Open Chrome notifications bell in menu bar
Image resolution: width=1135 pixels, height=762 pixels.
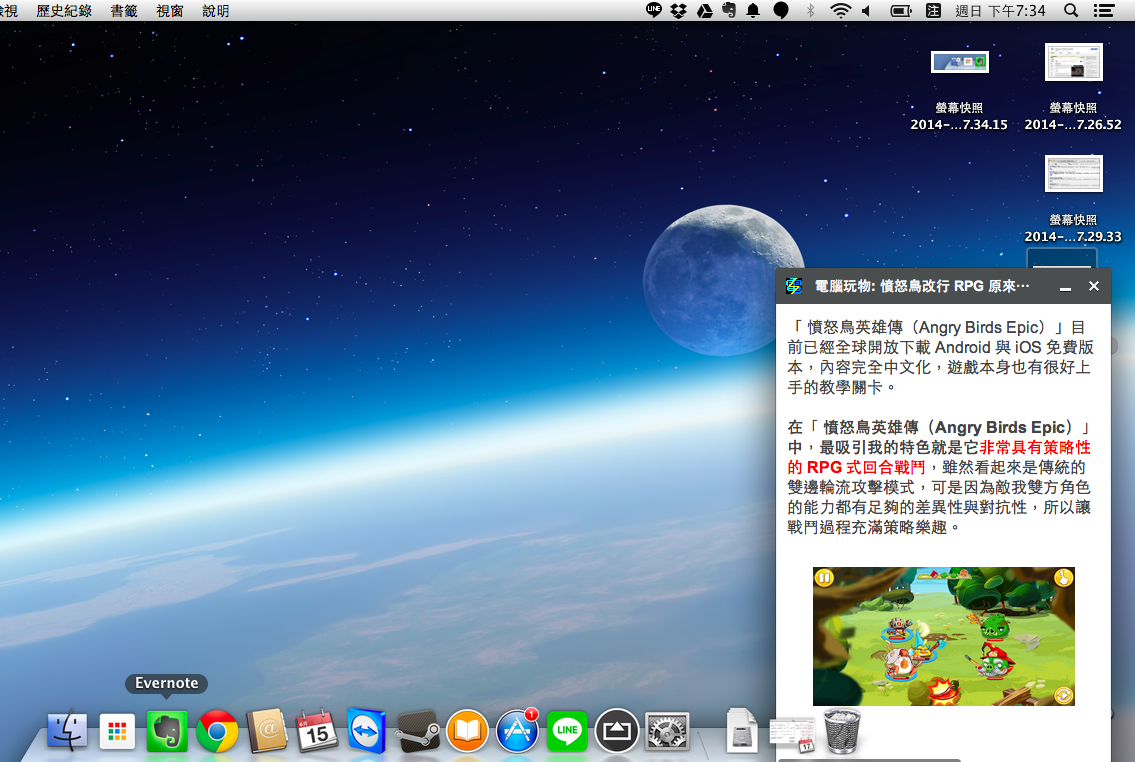[x=754, y=10]
